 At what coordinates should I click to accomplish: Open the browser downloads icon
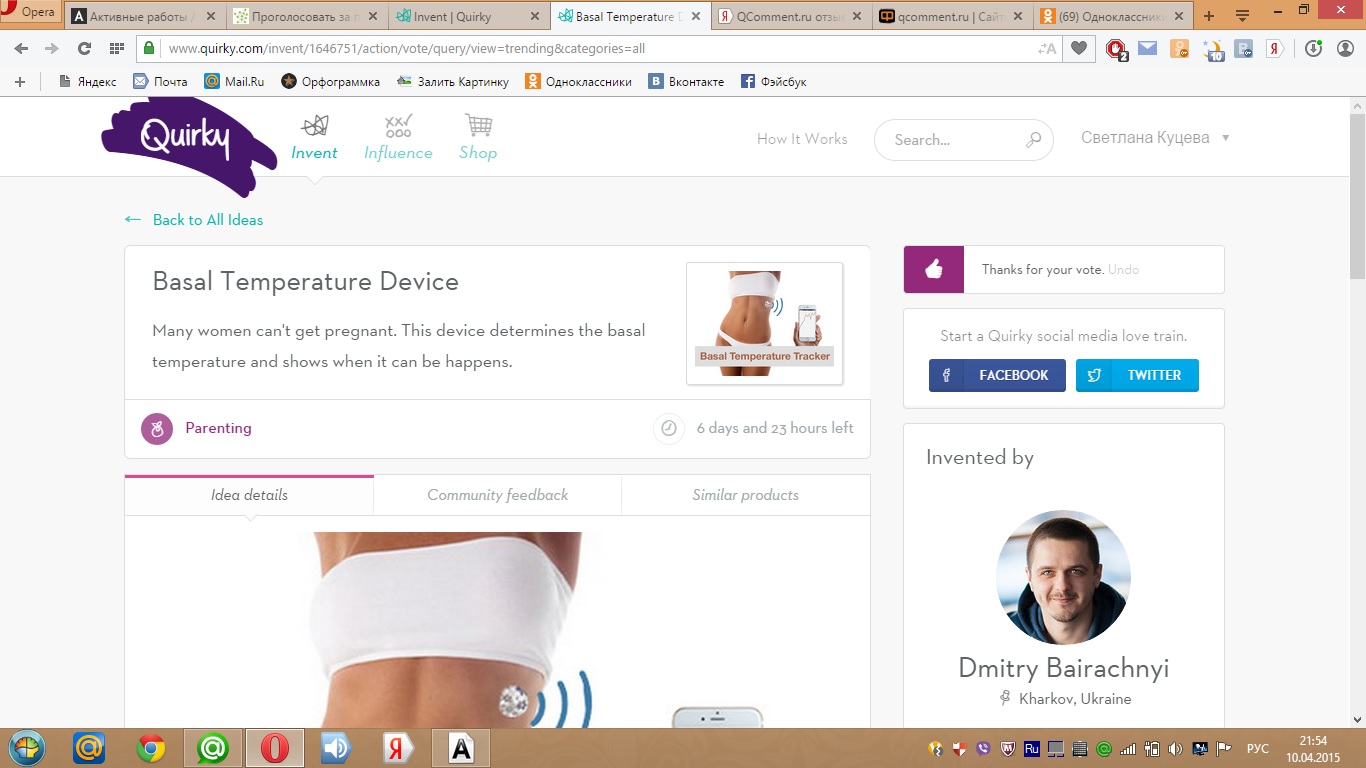(1314, 48)
